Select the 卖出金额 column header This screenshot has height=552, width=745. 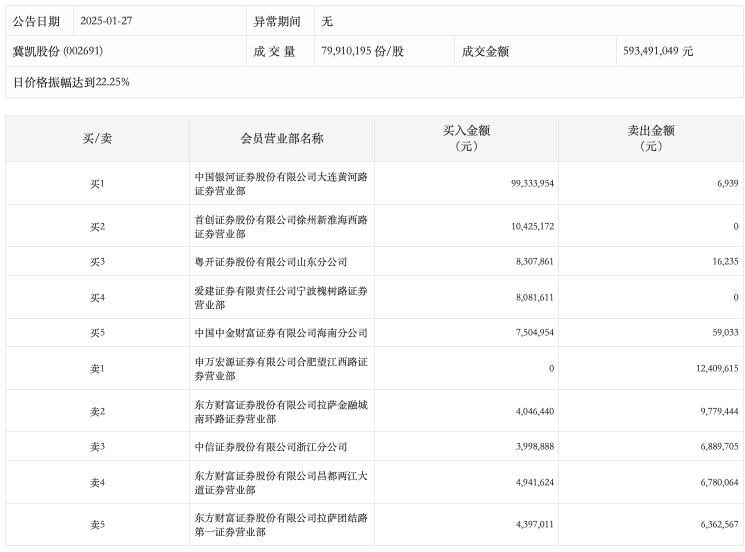[x=651, y=138]
